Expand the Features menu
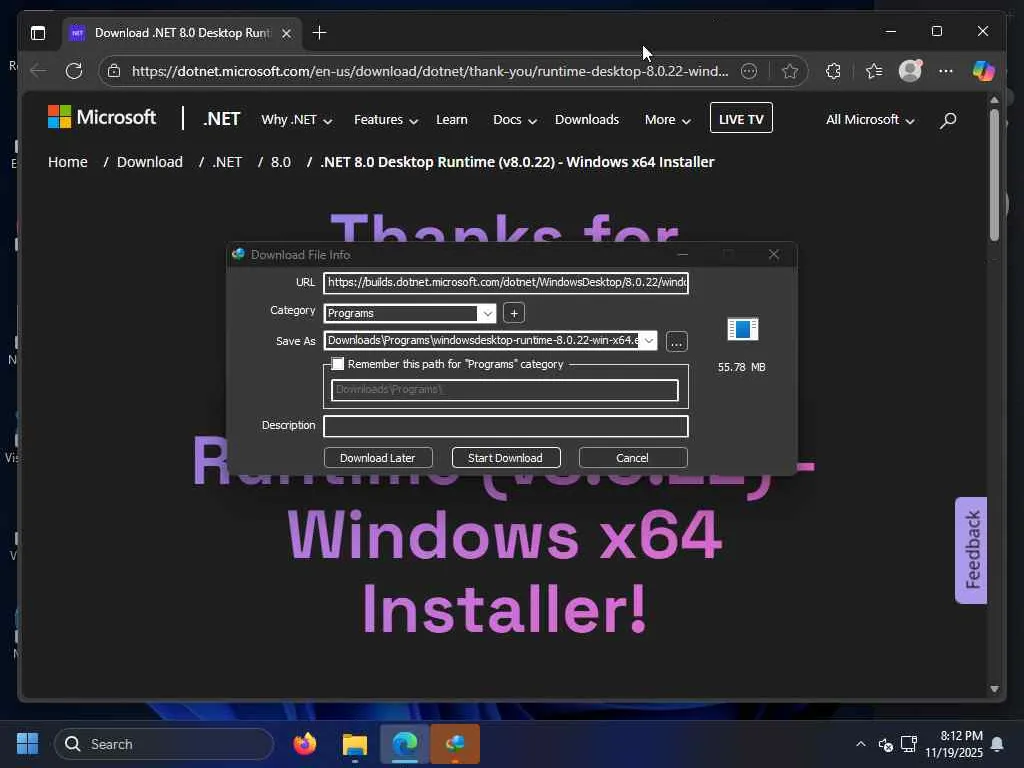The width and height of the screenshot is (1024, 768). pos(385,120)
